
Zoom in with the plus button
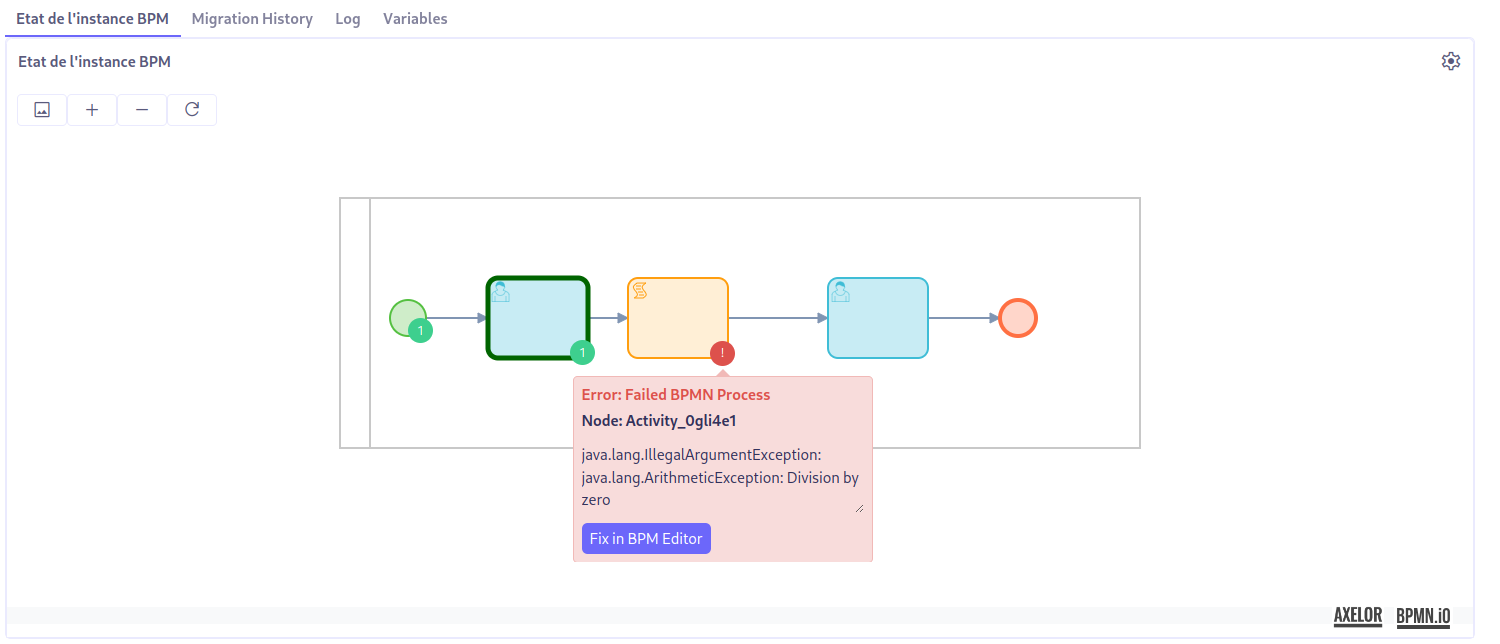click(x=92, y=110)
